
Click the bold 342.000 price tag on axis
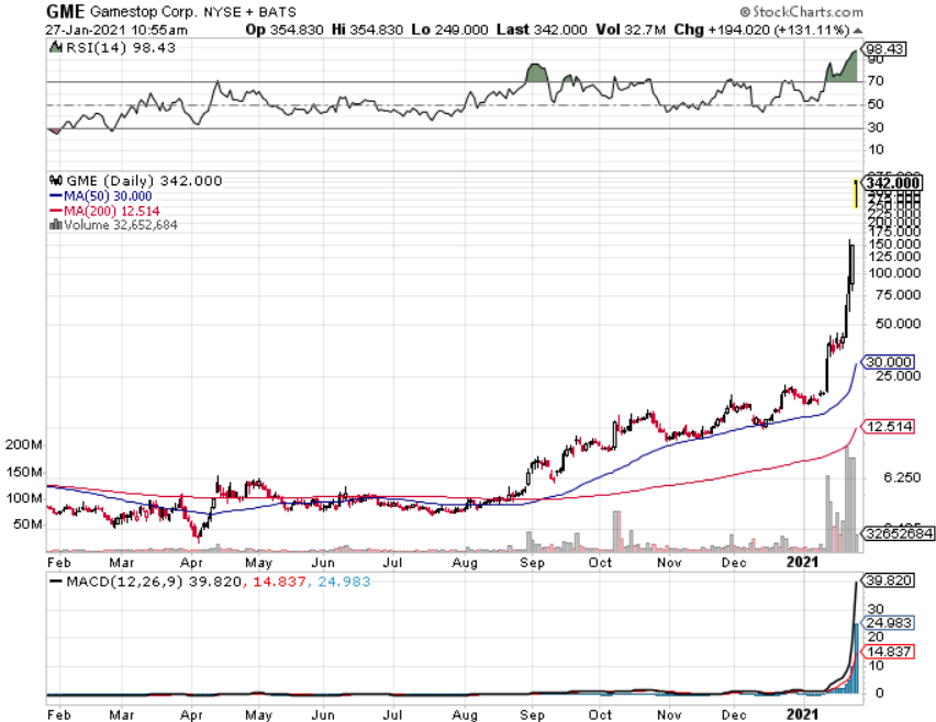[891, 183]
